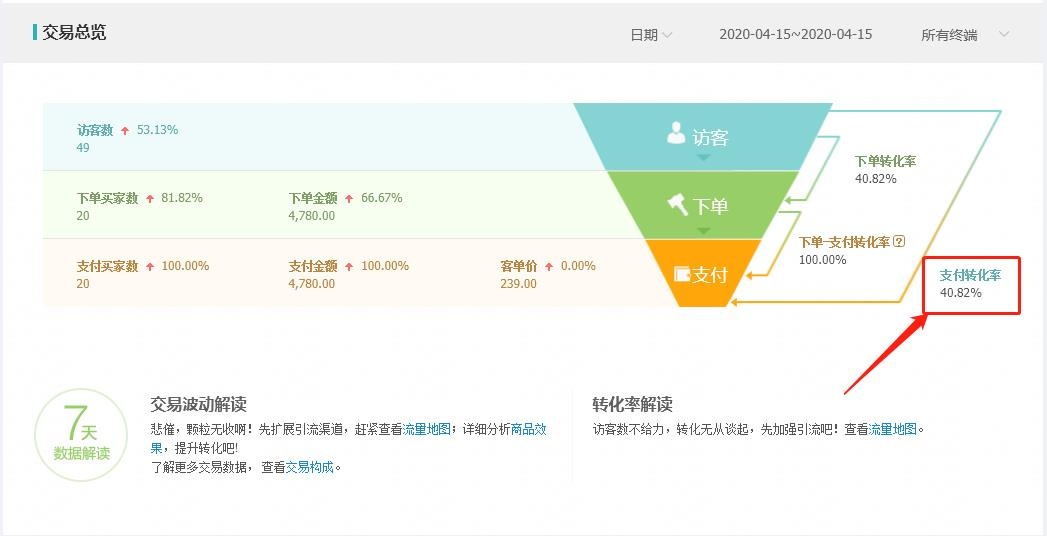Click the 7天 数据解读 circle badge

(x=81, y=435)
